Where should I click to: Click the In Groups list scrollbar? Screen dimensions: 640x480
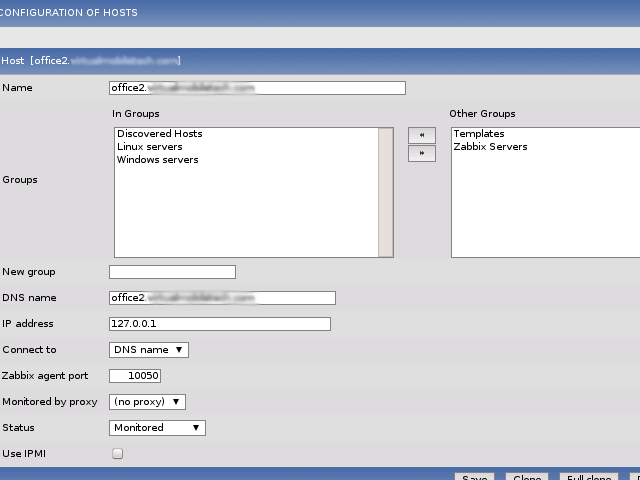(x=385, y=192)
